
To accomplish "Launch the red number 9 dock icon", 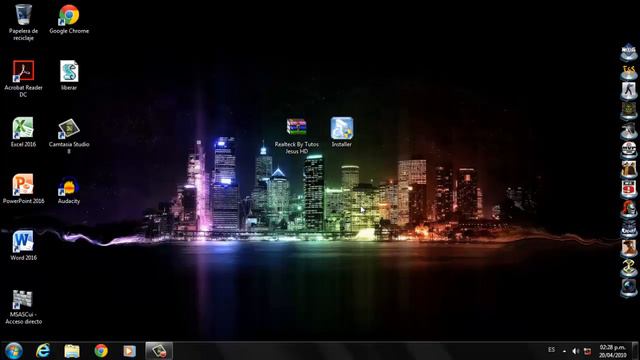I will [629, 189].
